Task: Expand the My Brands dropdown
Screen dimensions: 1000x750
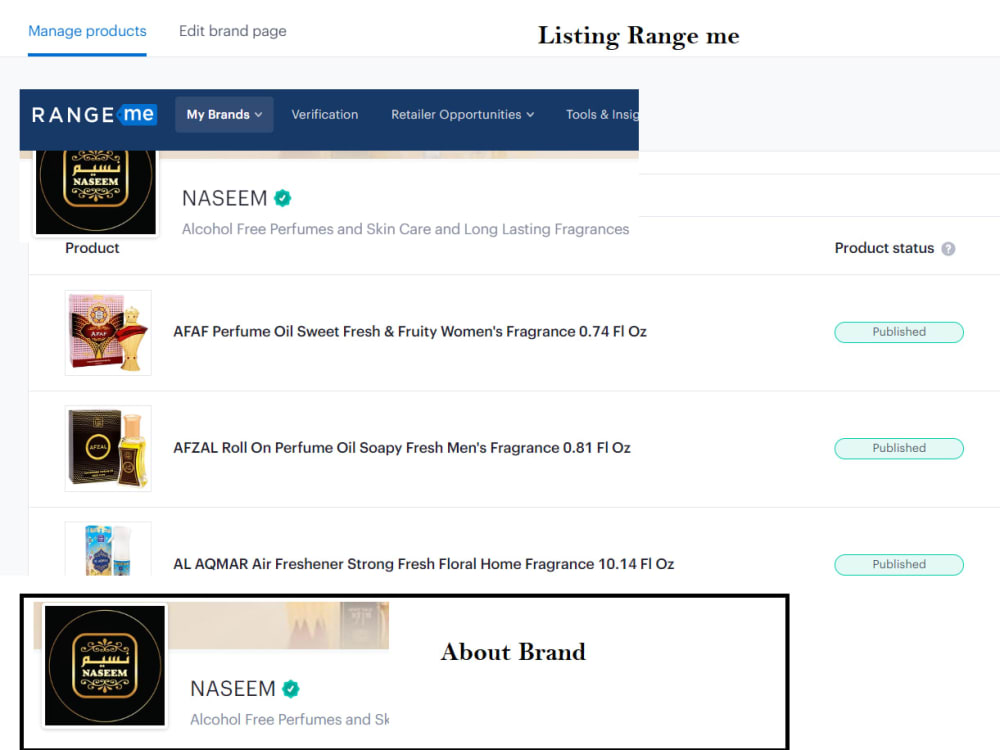Action: 224,115
